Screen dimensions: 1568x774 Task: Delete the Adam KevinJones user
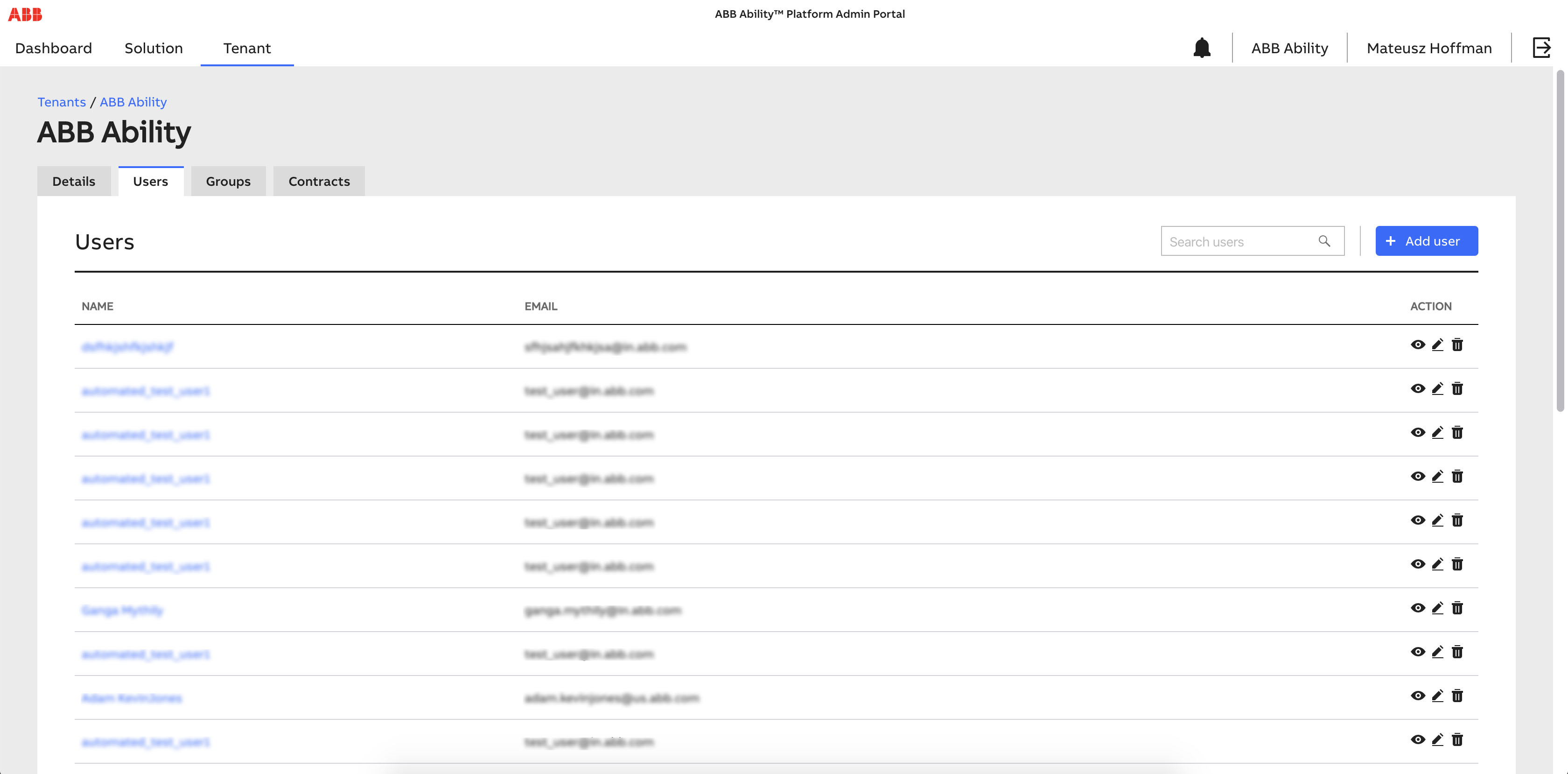tap(1457, 696)
